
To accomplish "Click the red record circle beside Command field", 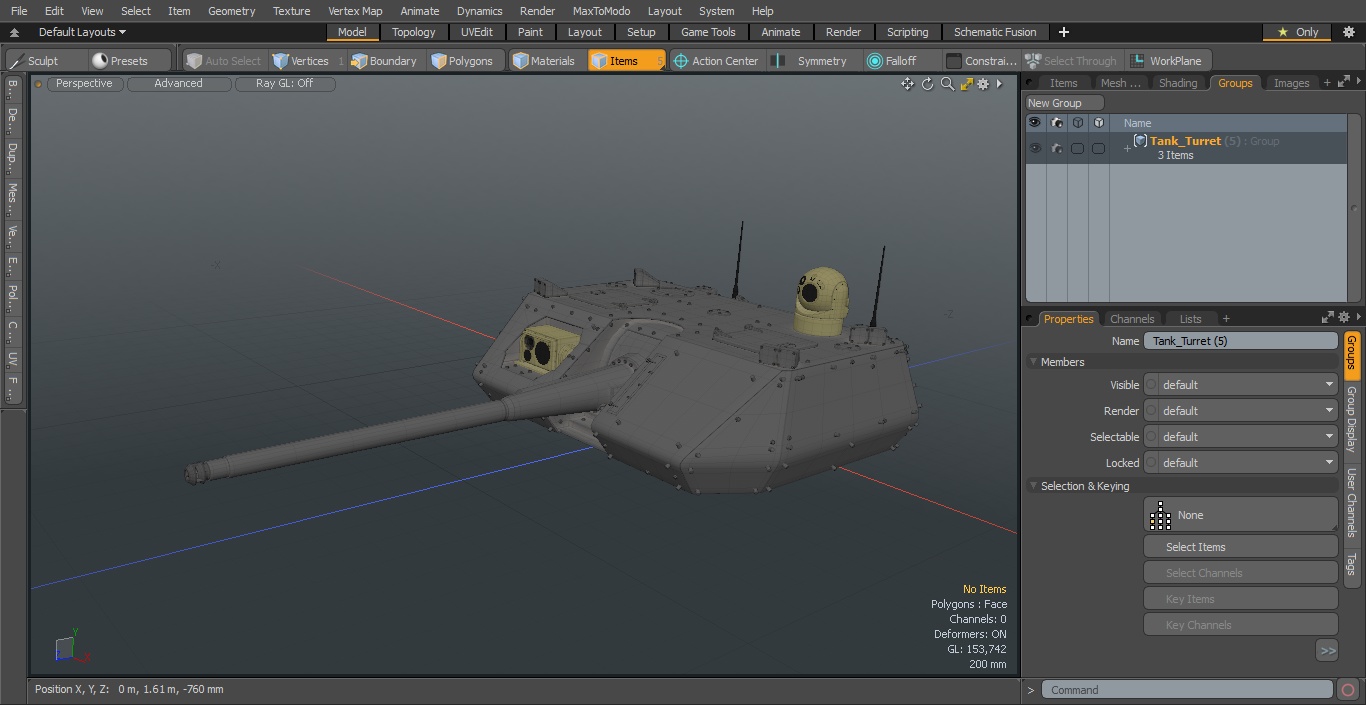I will point(1348,690).
